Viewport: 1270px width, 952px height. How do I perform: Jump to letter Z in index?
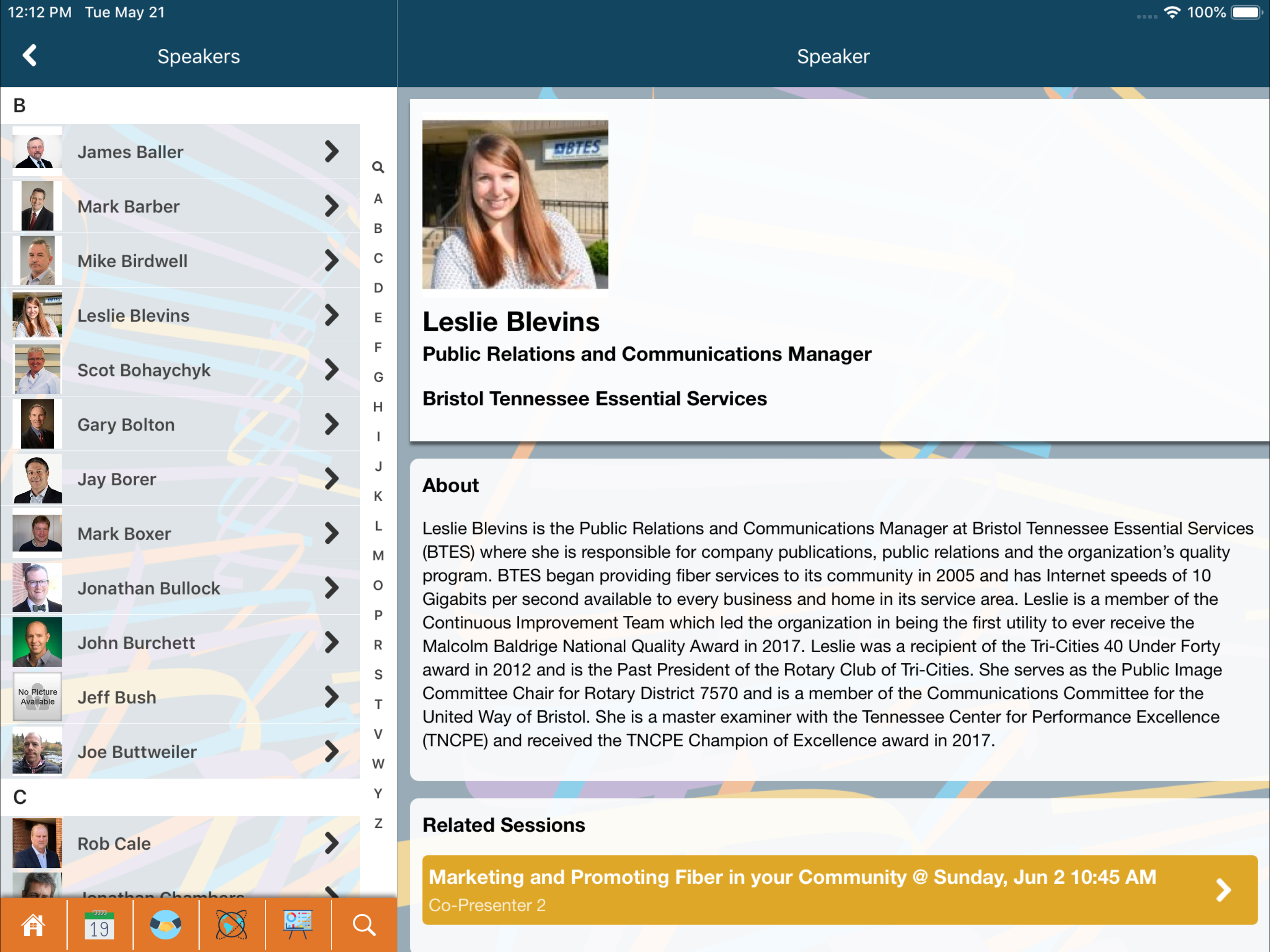pos(378,823)
